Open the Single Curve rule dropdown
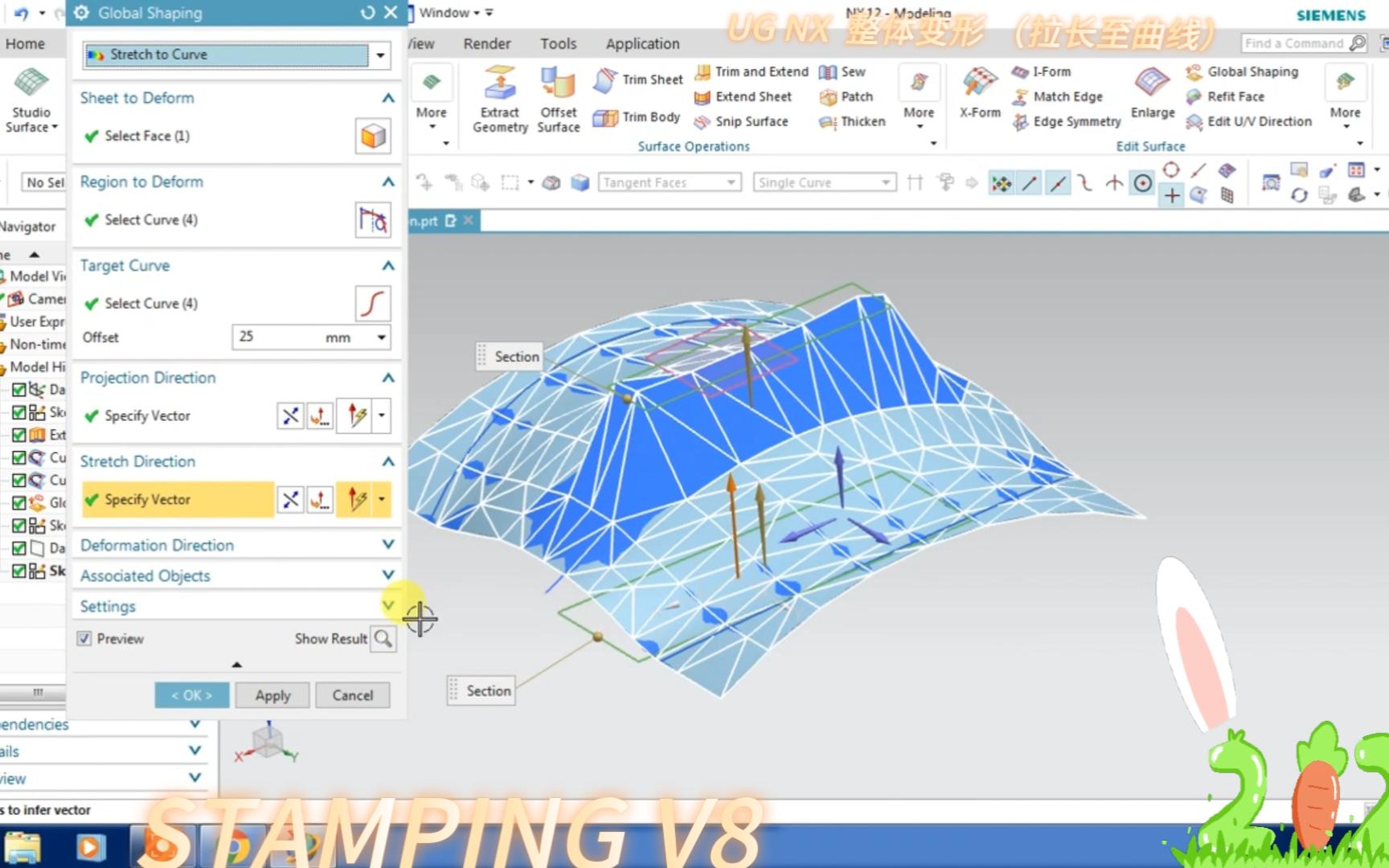Viewport: 1389px width, 868px height. click(x=886, y=182)
